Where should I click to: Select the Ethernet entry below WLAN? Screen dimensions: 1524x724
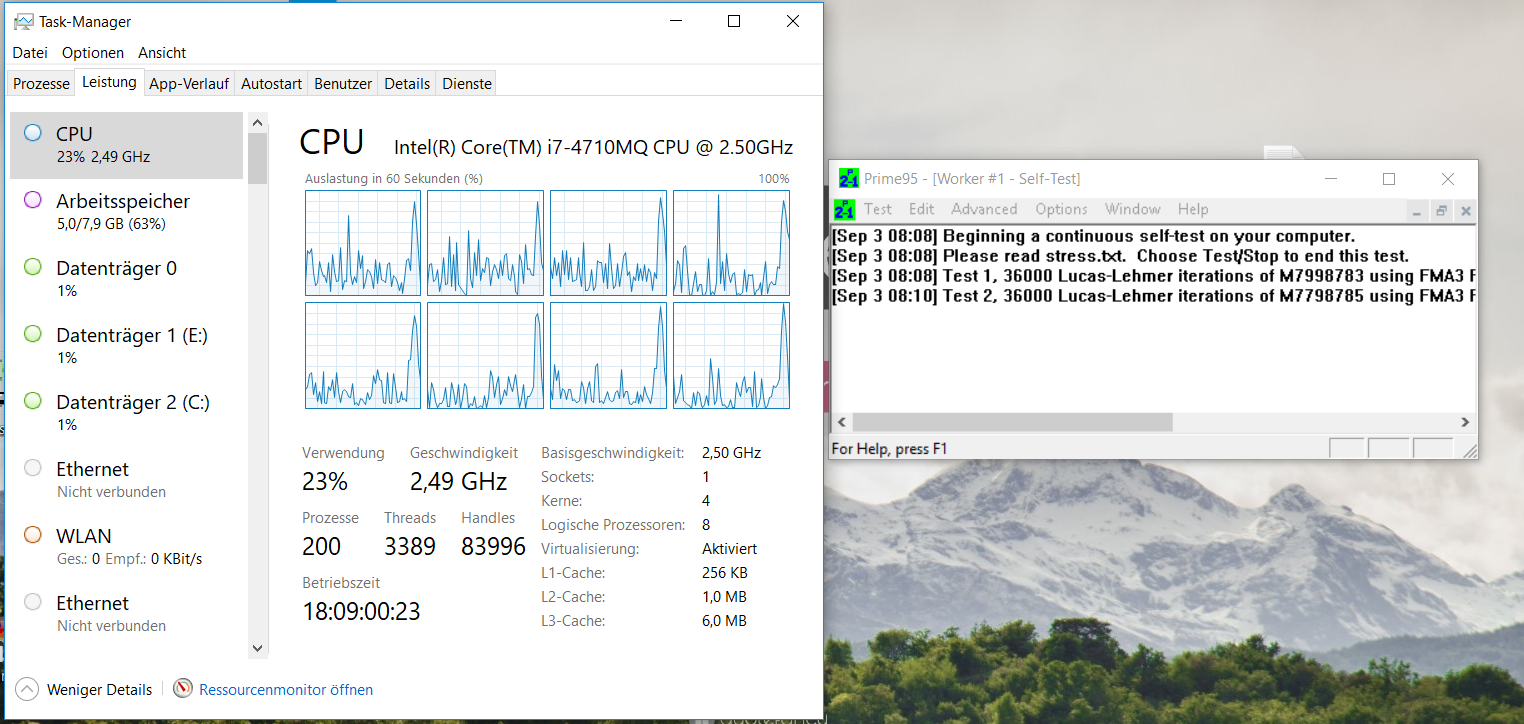[x=126, y=614]
